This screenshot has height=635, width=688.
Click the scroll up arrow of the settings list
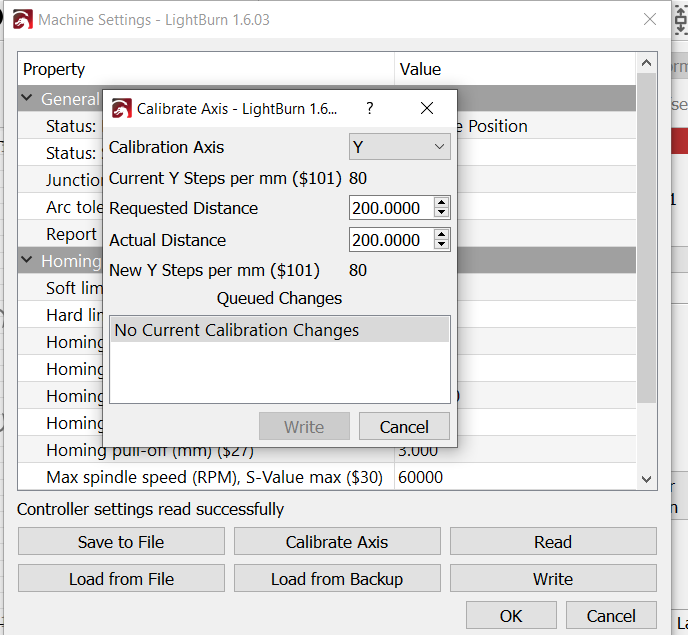[x=646, y=63]
